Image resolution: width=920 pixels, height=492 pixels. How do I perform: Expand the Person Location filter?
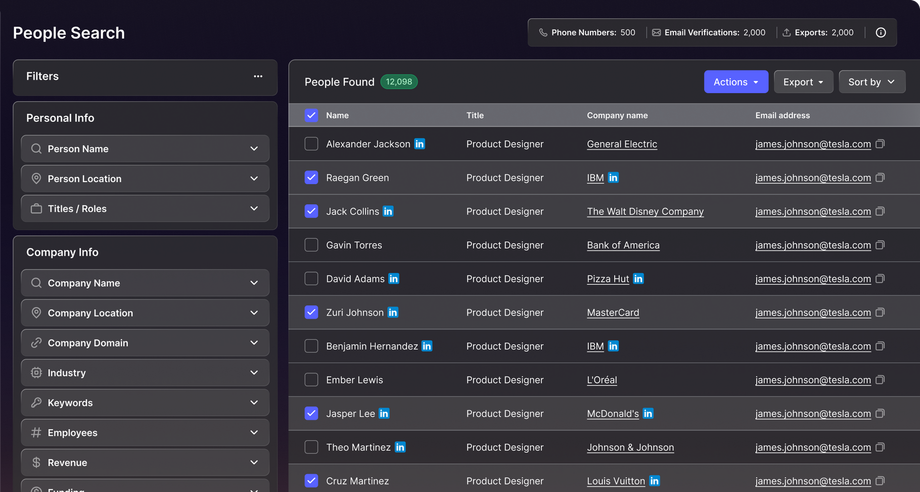(145, 179)
